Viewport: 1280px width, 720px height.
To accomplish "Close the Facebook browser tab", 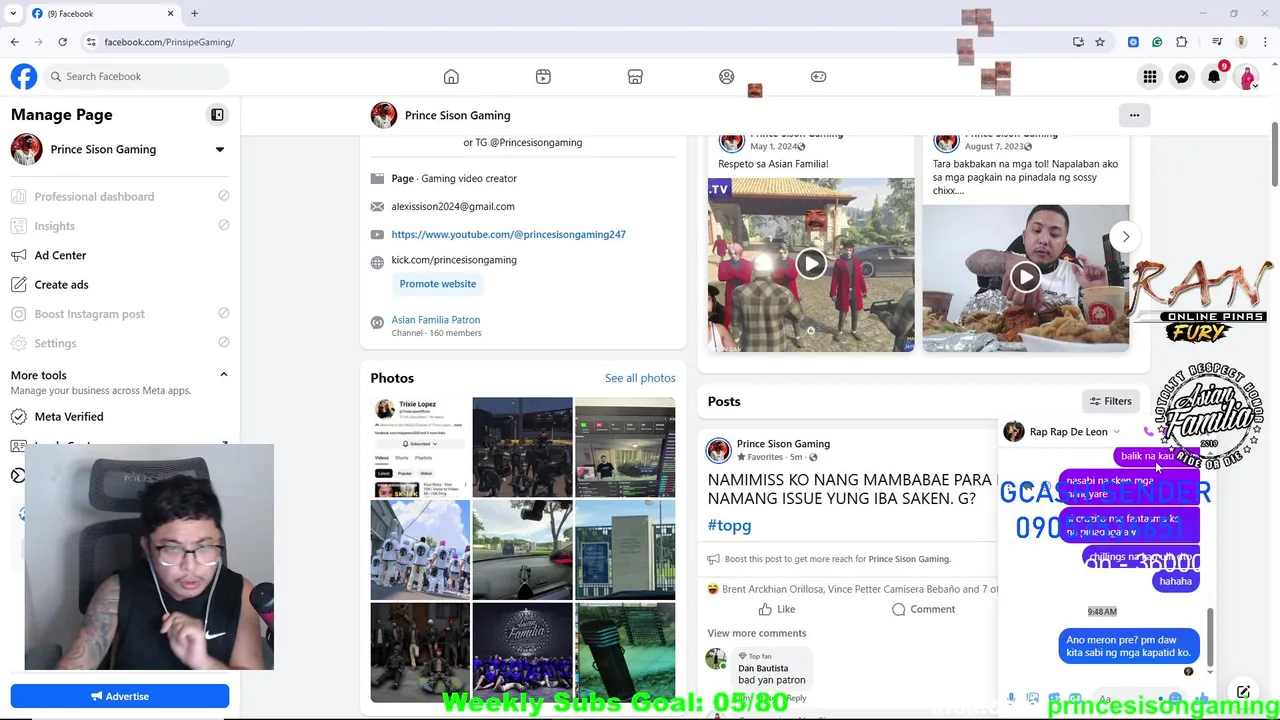I will [x=170, y=14].
